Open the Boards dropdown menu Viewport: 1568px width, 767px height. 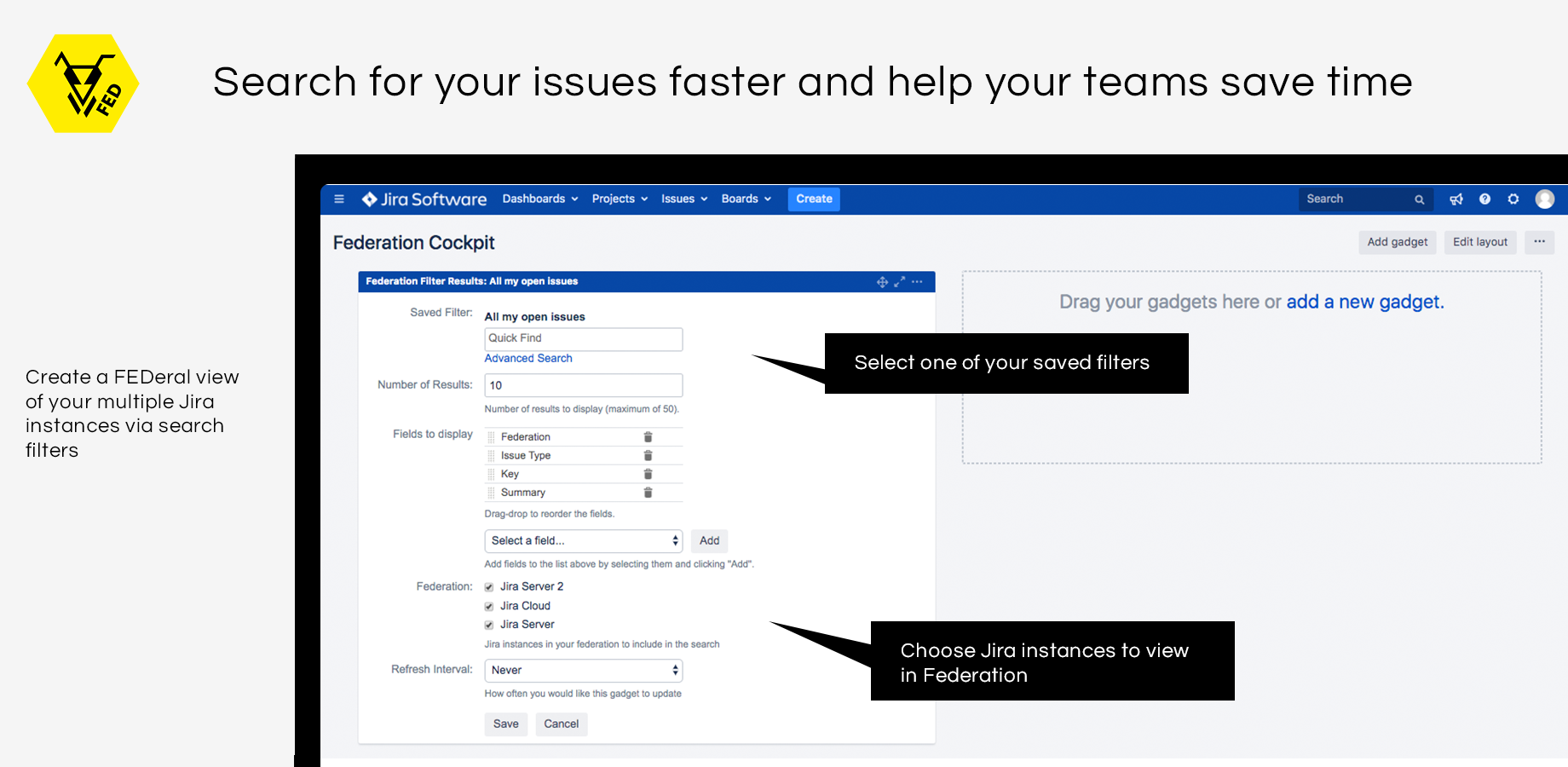coord(746,199)
